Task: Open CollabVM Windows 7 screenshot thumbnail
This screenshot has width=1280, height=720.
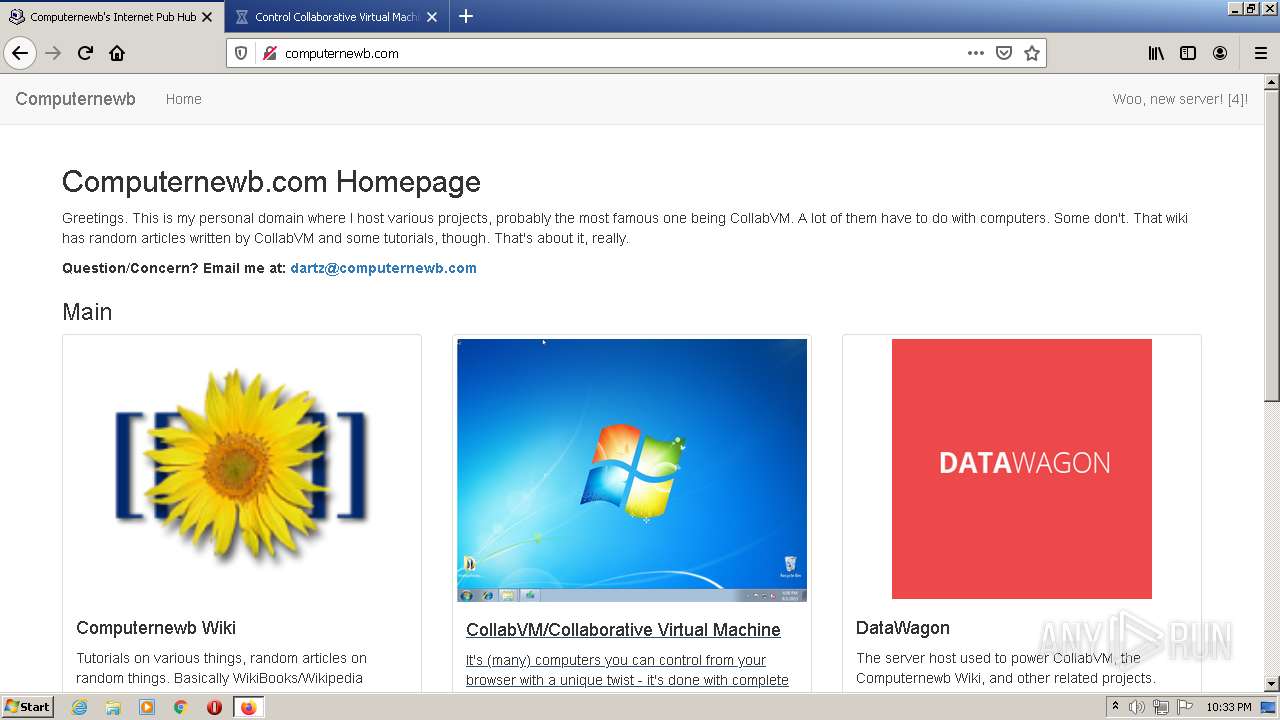Action: pos(632,470)
